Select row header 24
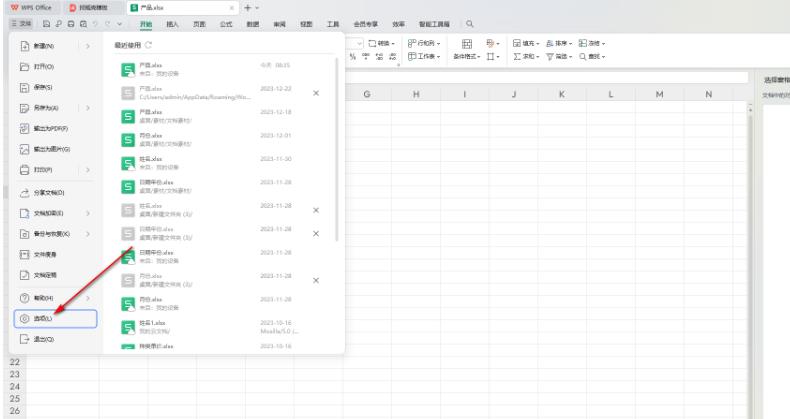Viewport: 790px width, 419px height. pyautogui.click(x=15, y=386)
